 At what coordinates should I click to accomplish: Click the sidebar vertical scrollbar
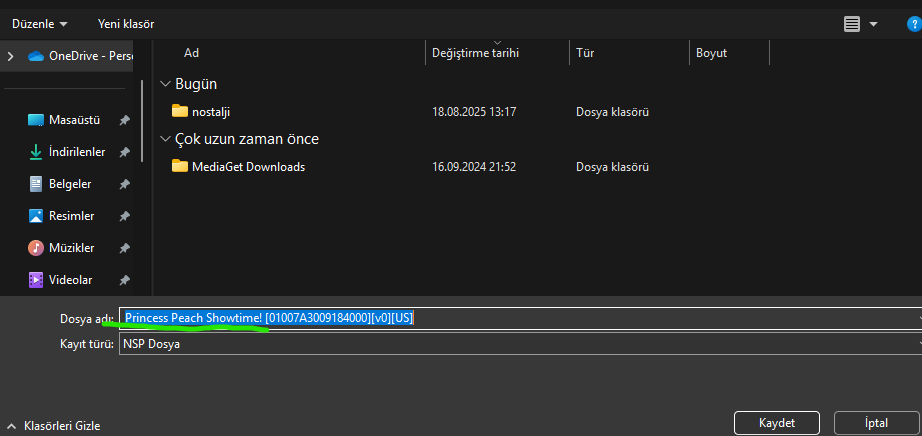point(142,121)
